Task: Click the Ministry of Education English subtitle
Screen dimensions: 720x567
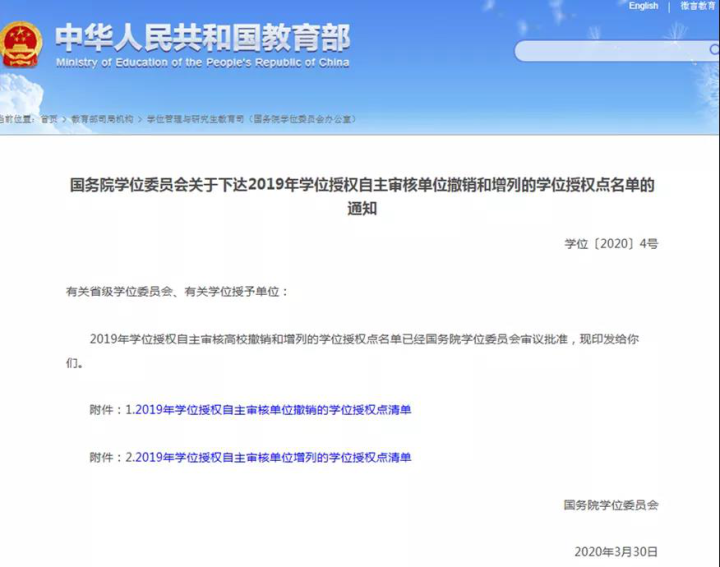Action: point(202,62)
